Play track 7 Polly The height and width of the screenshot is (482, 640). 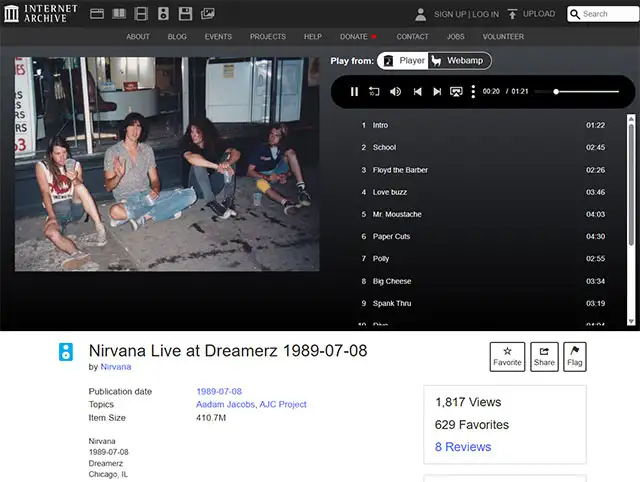482,259
